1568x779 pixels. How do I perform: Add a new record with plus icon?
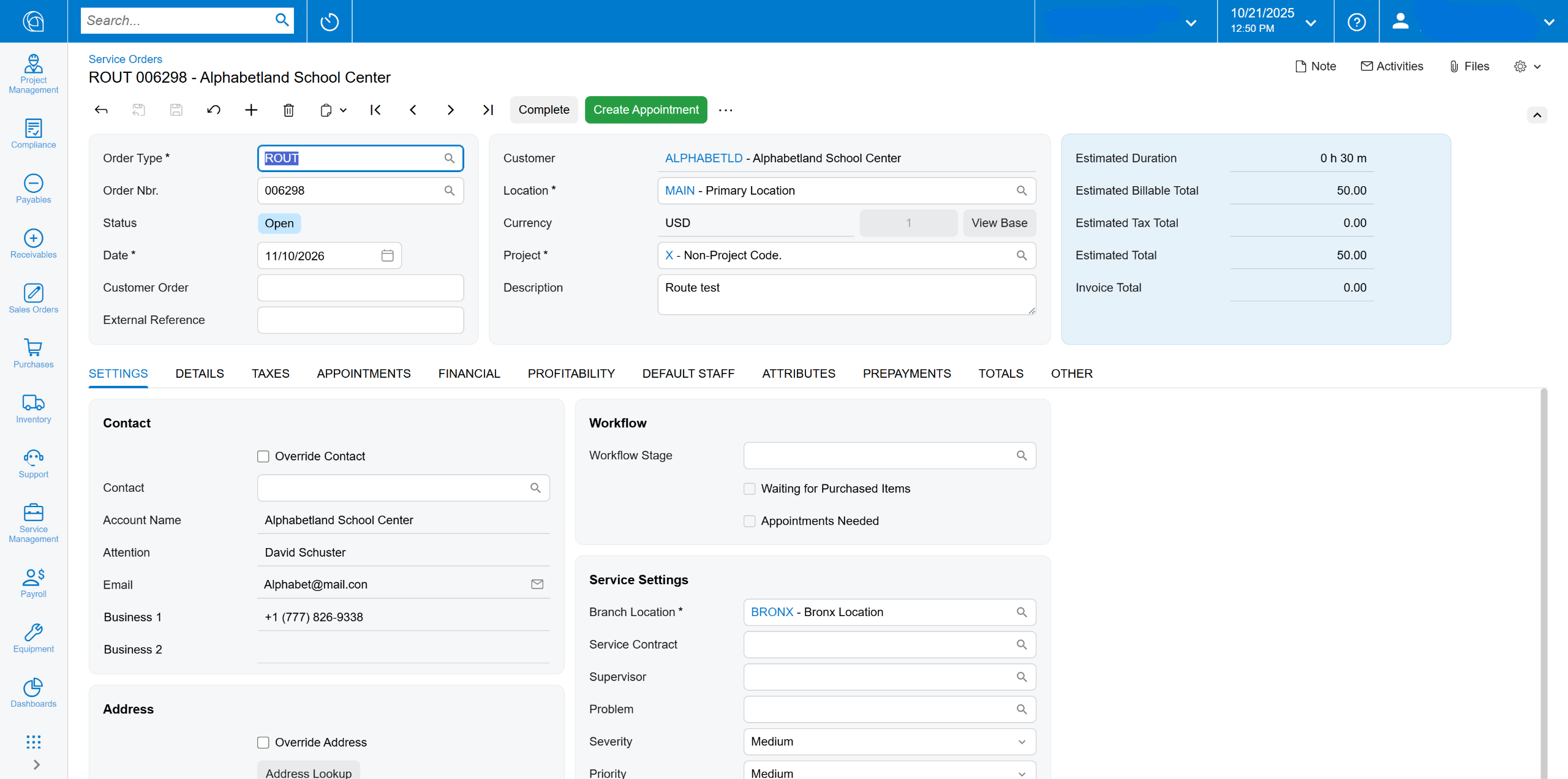coord(251,110)
